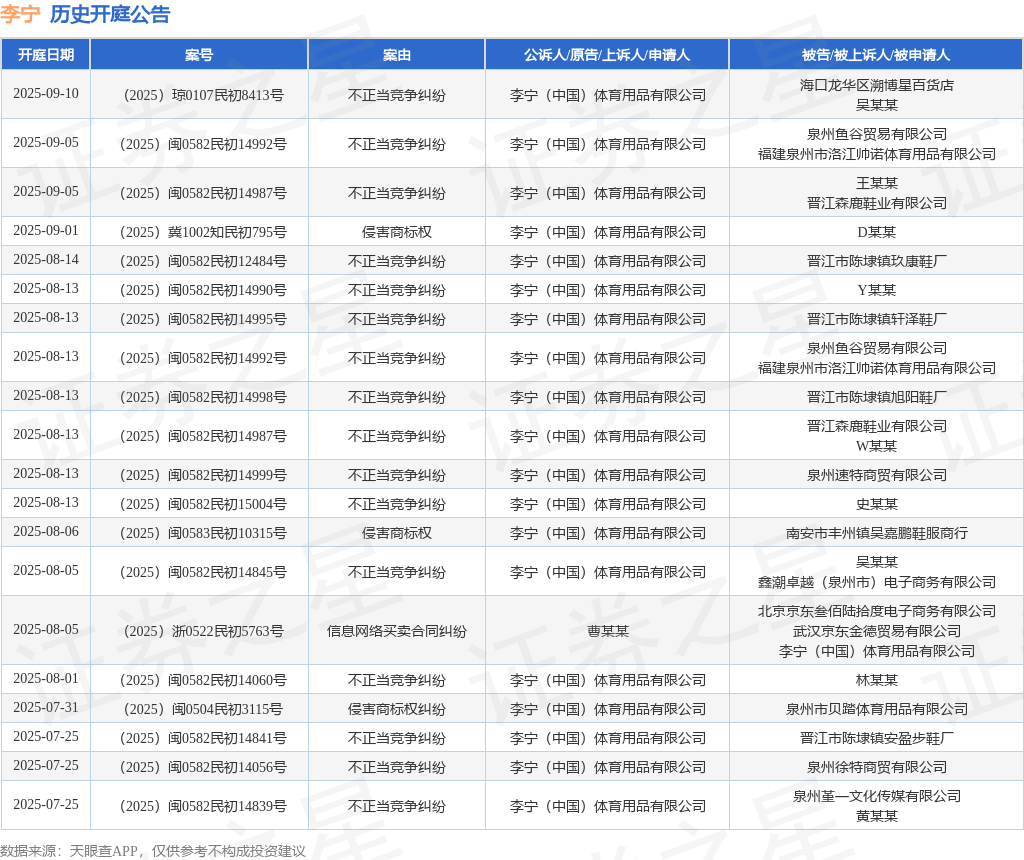Select case number (2025)闽0582民初14999号
Viewport: 1024px width, 860px height.
click(x=203, y=475)
